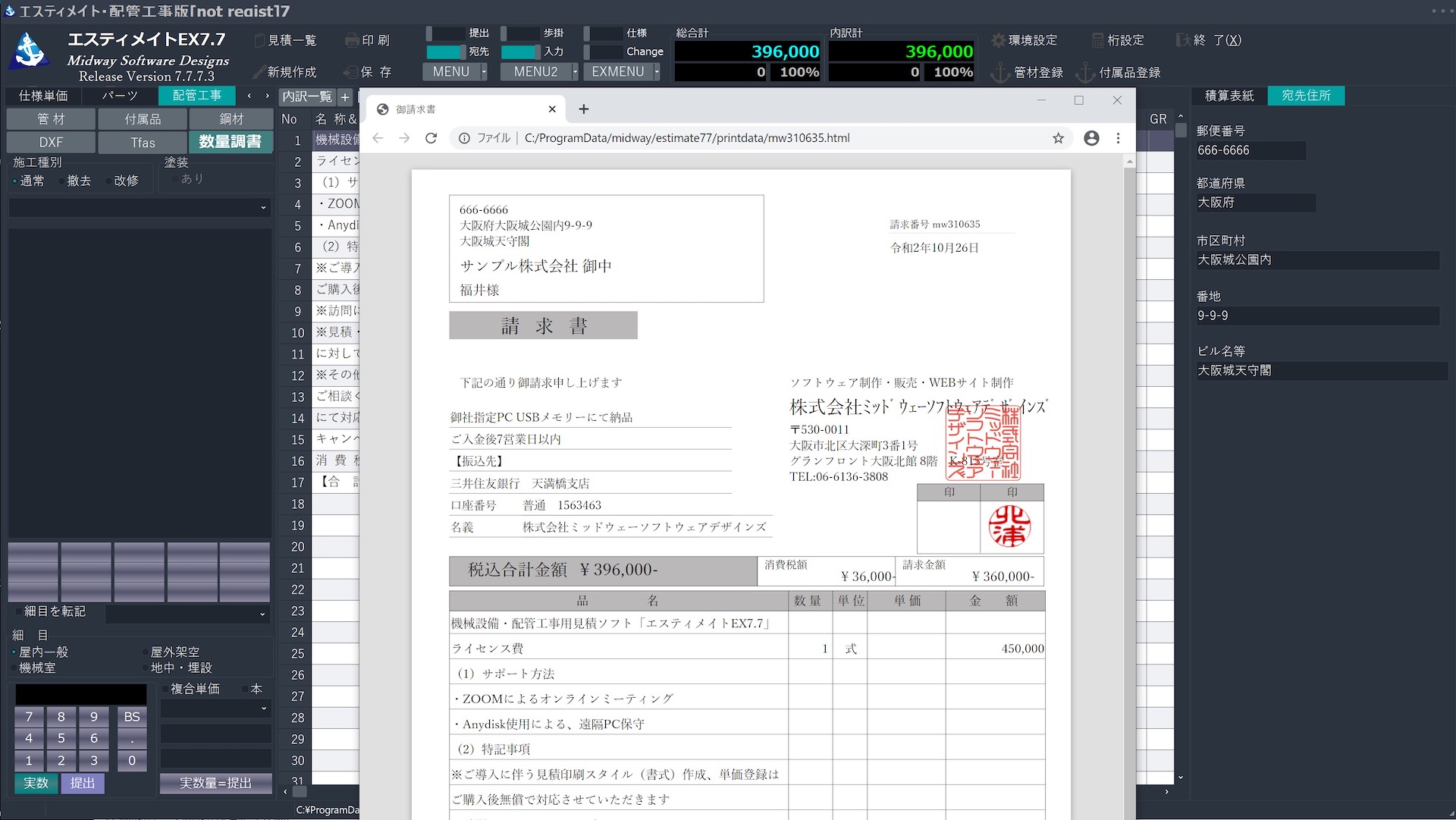This screenshot has width=1456, height=820.
Task: Select the 地中・埋設 radio option
Action: [x=177, y=668]
